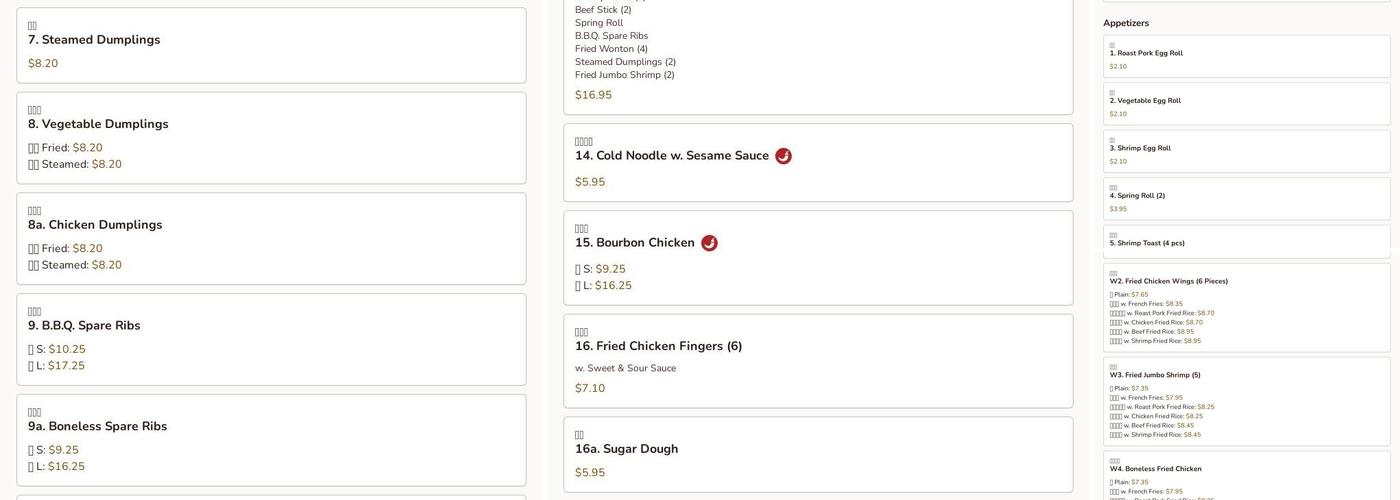The height and width of the screenshot is (500, 1400).
Task: Select the 8. Vegetable Dumplings title
Action: pos(98,124)
